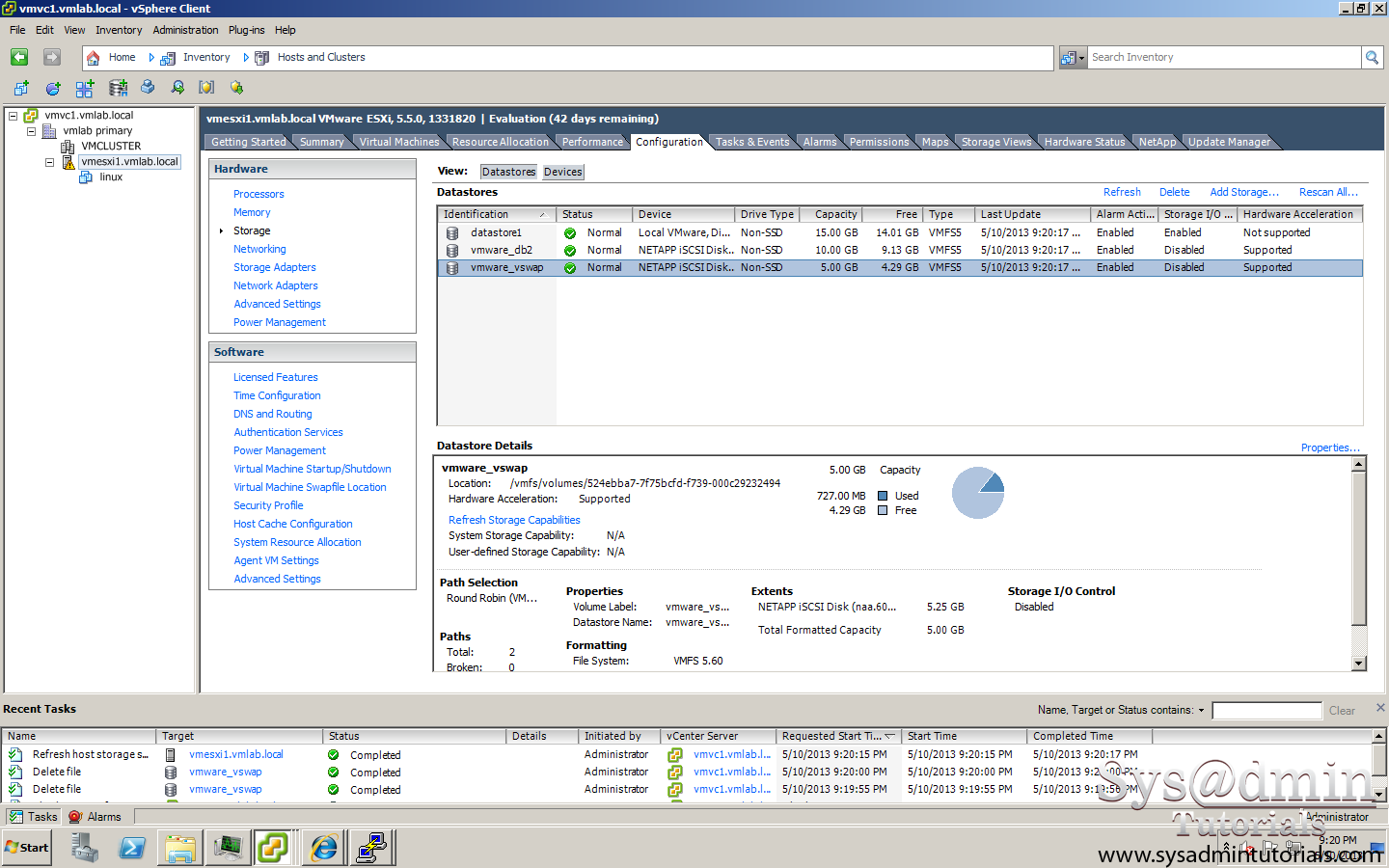
Task: Open Storage Adapters settings
Action: (x=274, y=267)
